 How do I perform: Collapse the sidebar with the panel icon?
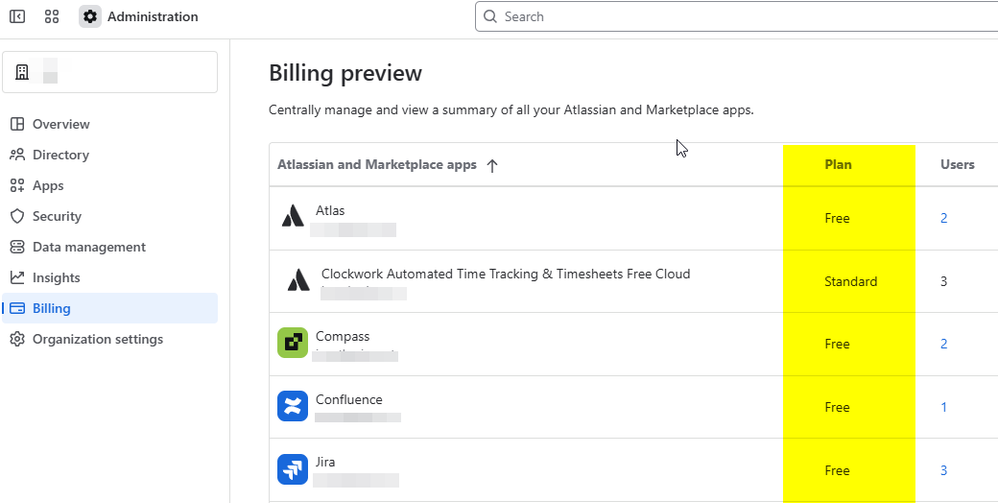(x=17, y=17)
